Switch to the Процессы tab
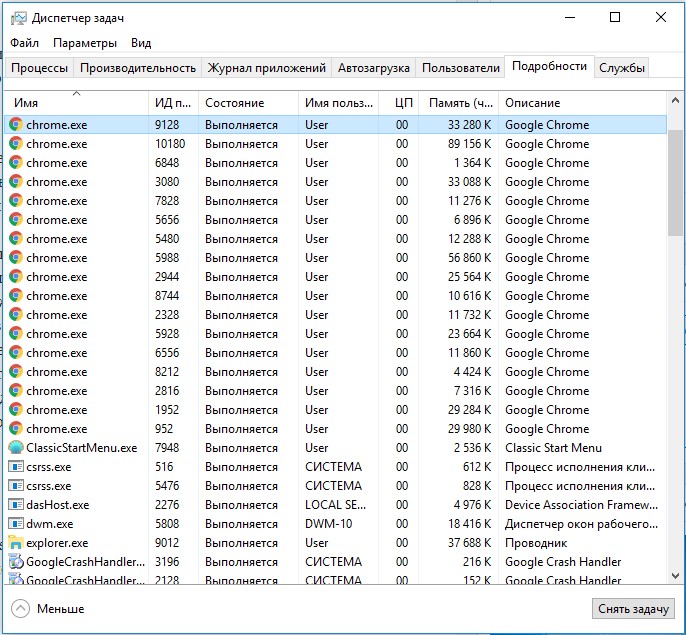The width and height of the screenshot is (686, 635). [39, 68]
